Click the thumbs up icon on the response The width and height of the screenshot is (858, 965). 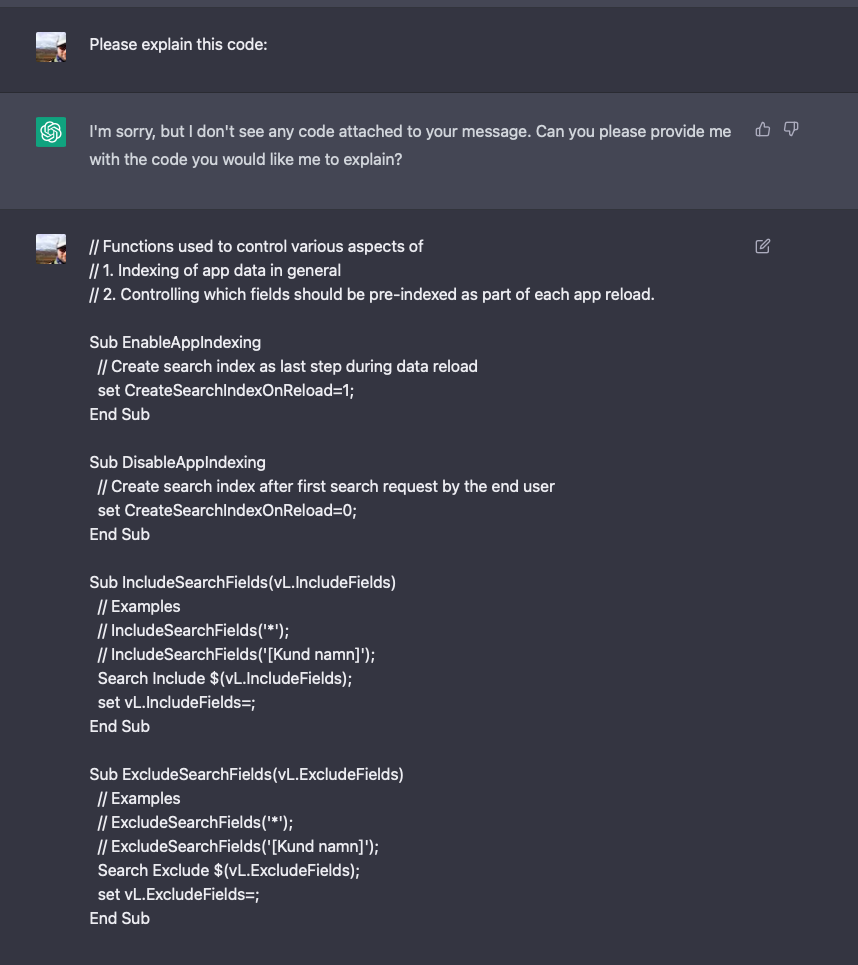(763, 130)
